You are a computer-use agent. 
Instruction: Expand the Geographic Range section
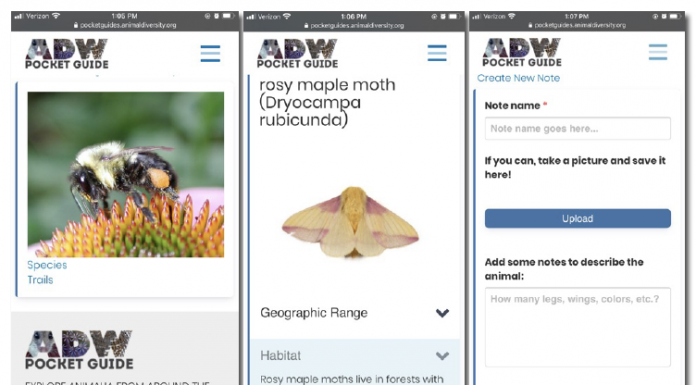(354, 313)
